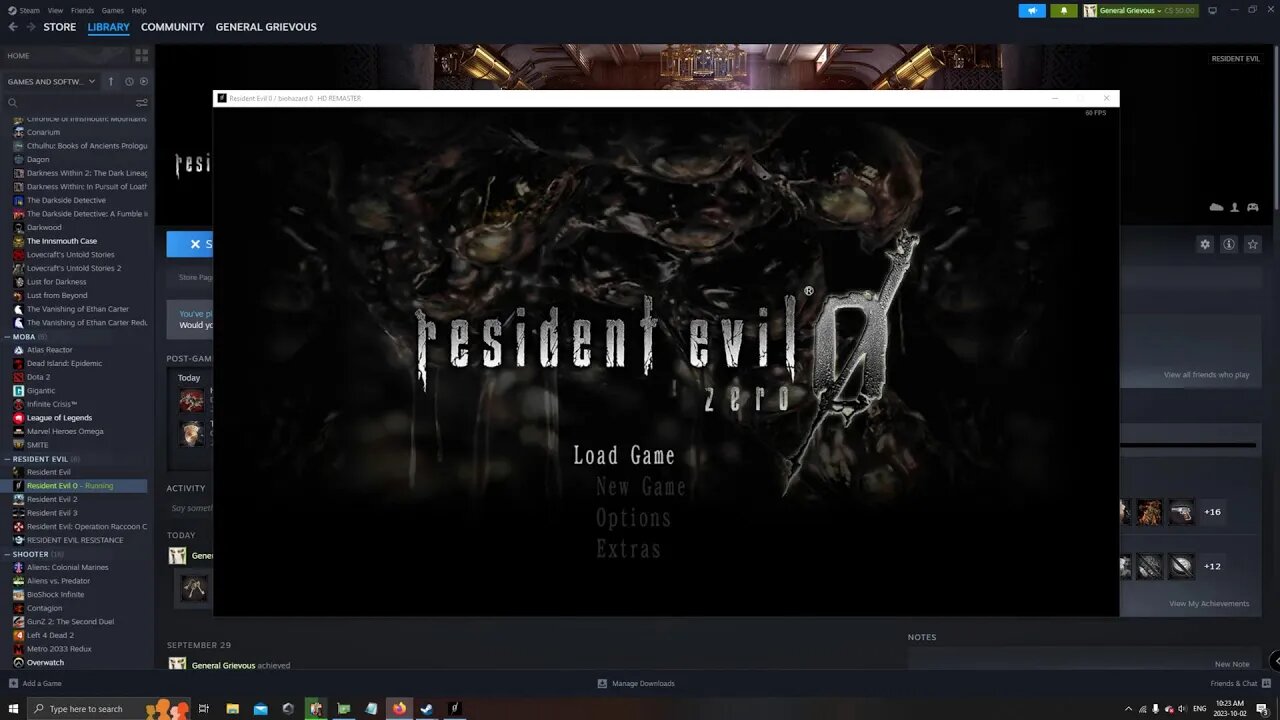This screenshot has height=720, width=1280.
Task: Switch to the Store tab
Action: 59,27
